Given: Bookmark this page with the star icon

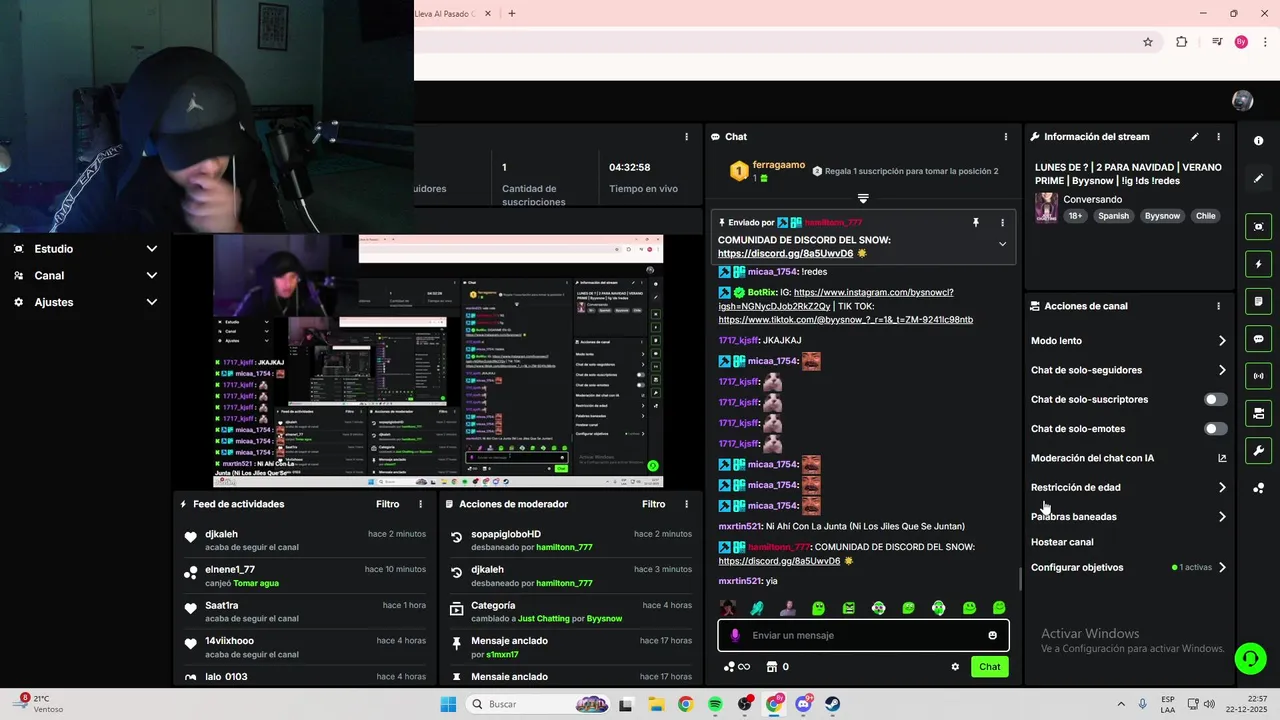Looking at the screenshot, I should [x=1148, y=42].
